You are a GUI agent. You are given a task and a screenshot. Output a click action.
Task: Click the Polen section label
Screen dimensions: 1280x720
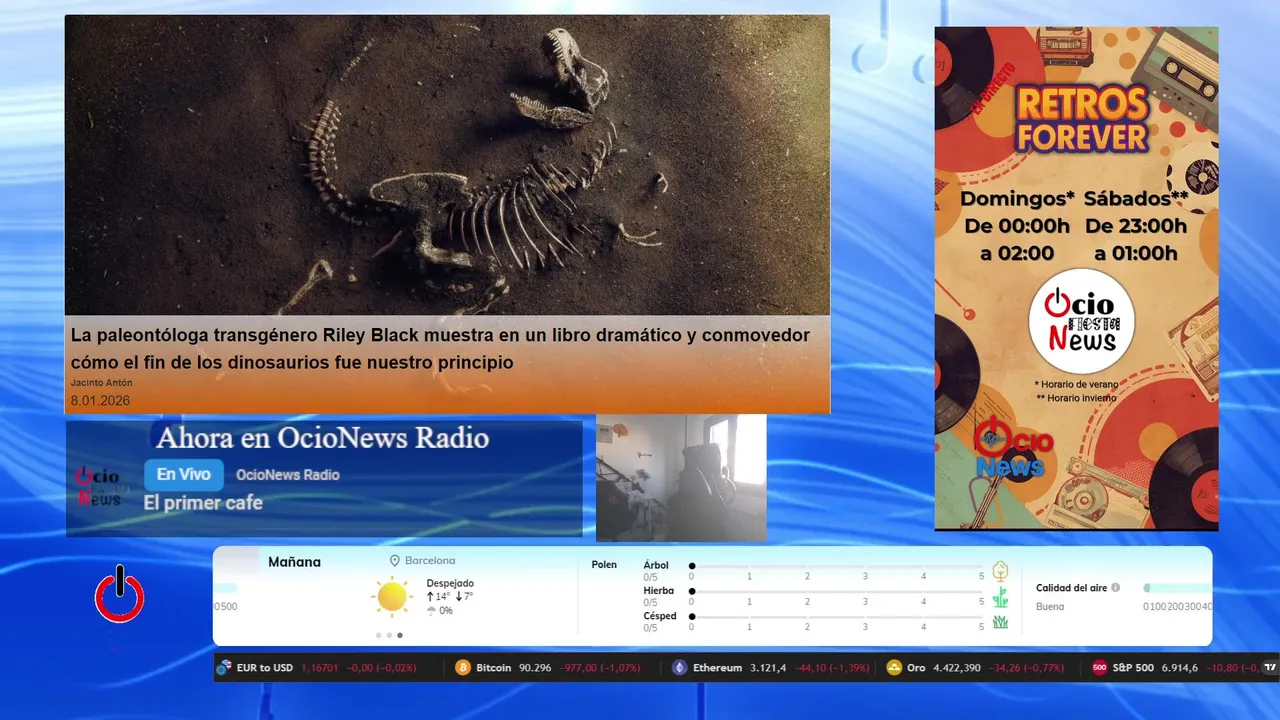(604, 565)
